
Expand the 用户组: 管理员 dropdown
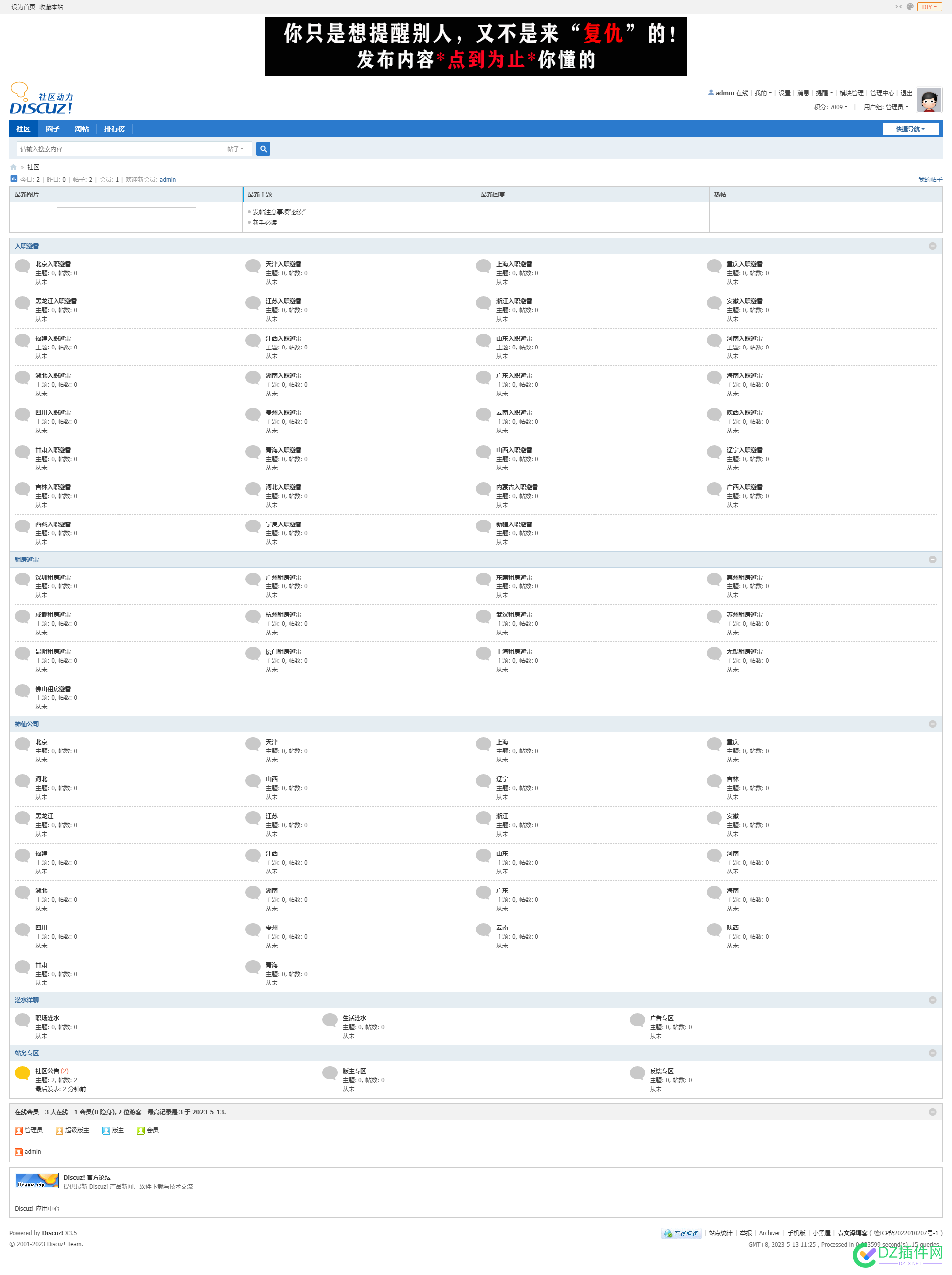pyautogui.click(x=886, y=107)
